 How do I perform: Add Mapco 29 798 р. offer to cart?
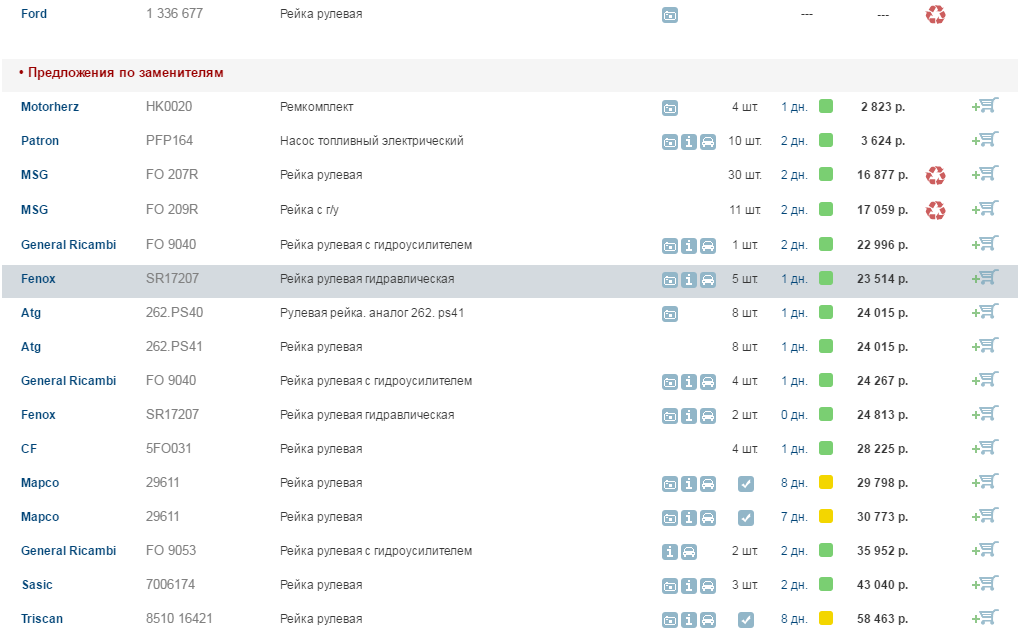pyautogui.click(x=985, y=482)
